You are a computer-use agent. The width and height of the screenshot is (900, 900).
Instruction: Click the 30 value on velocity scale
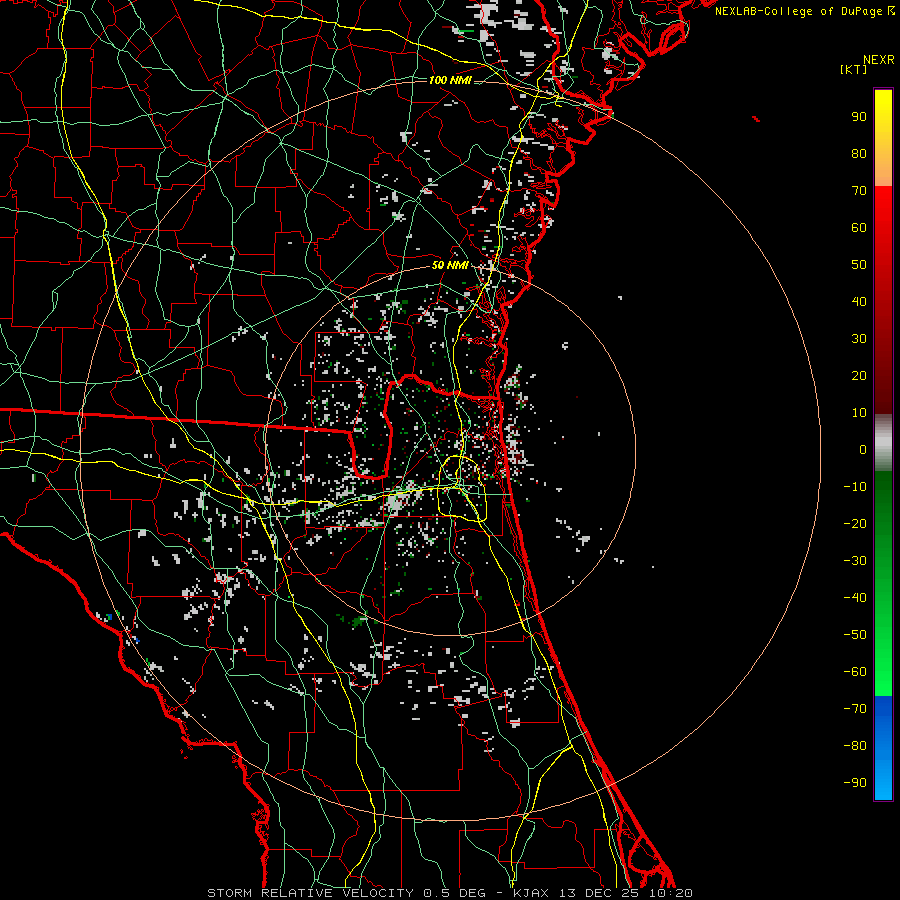(x=859, y=339)
